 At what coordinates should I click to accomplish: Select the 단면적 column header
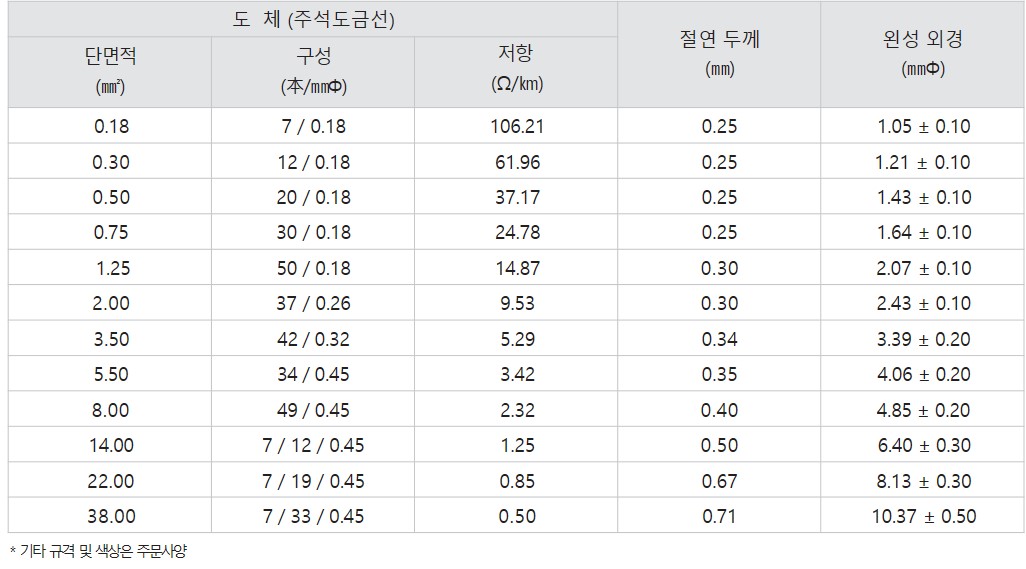point(111,70)
